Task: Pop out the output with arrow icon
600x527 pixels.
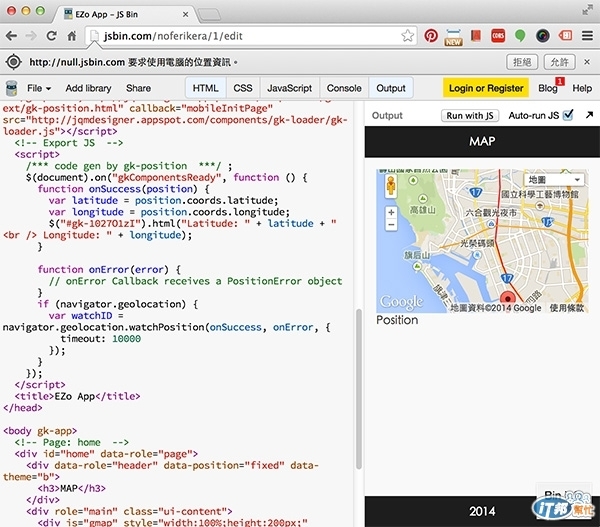Action: pos(589,114)
